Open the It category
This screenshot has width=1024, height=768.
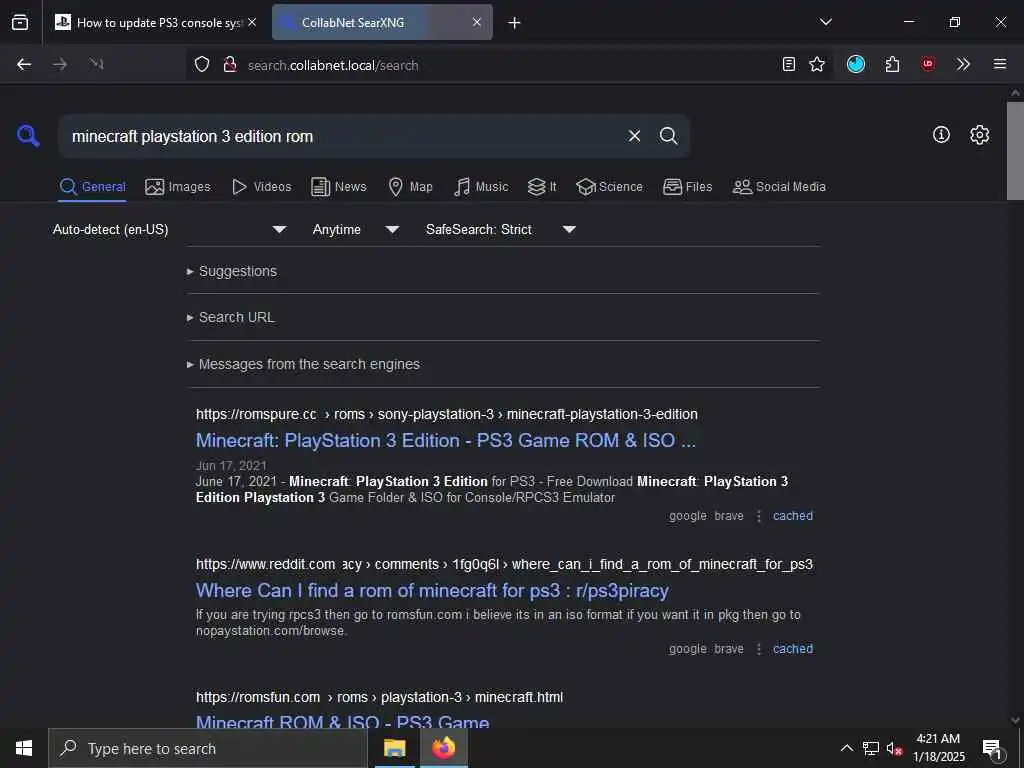tap(542, 187)
